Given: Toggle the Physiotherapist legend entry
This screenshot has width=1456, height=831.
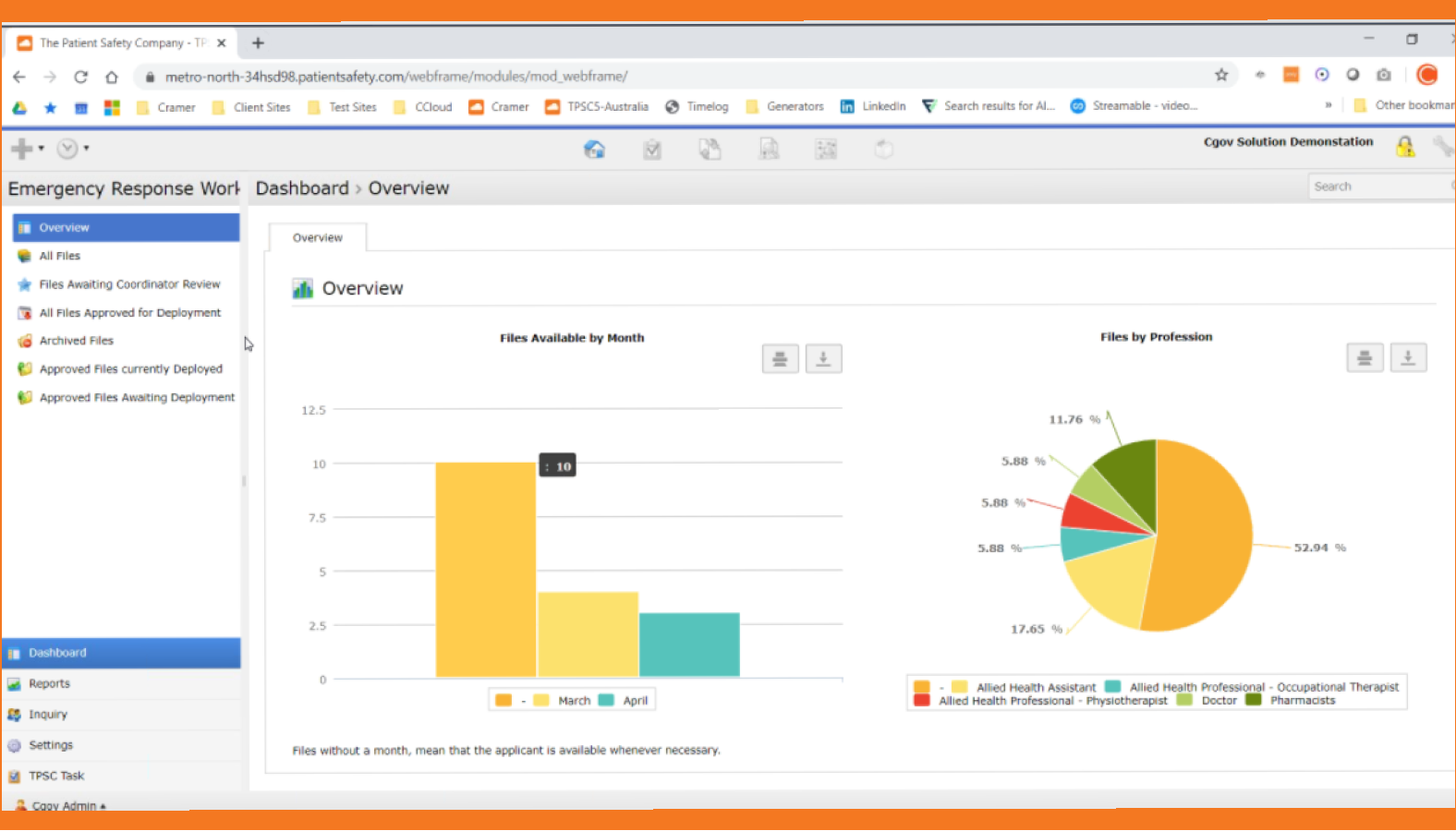Looking at the screenshot, I should 1041,701.
